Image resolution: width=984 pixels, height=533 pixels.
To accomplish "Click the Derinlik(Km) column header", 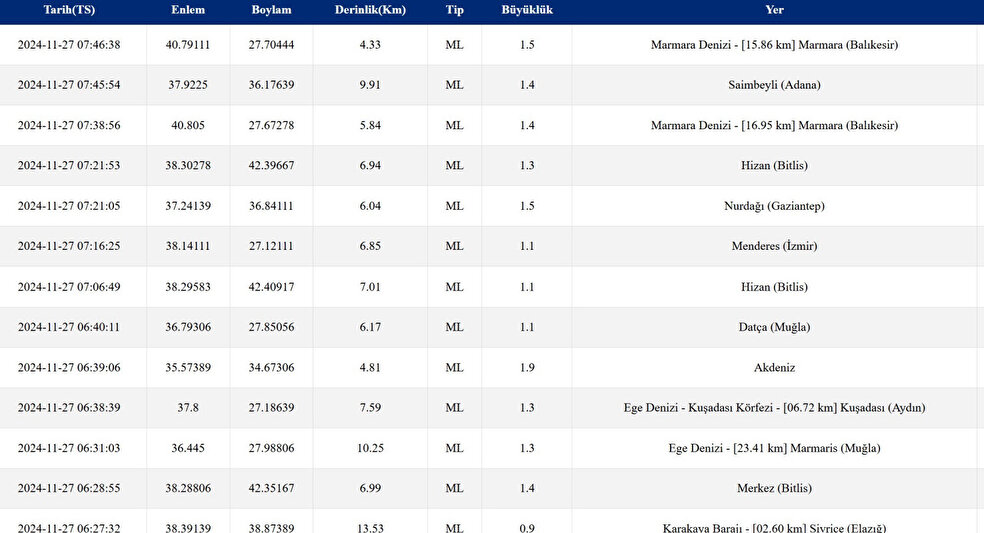I will (370, 10).
